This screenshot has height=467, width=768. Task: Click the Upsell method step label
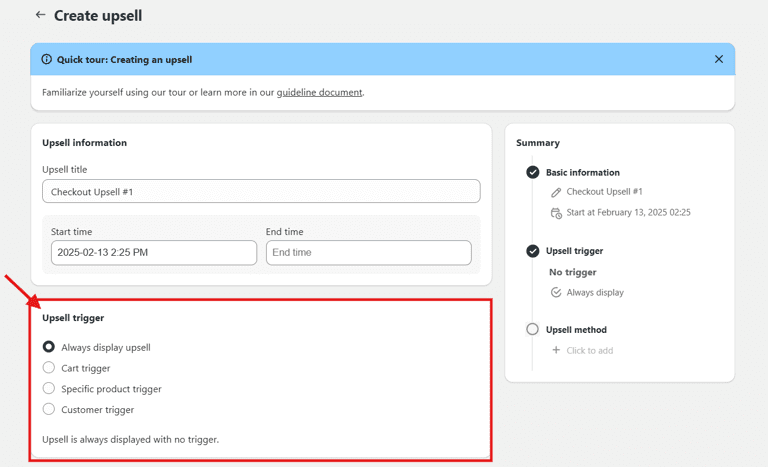pos(576,329)
